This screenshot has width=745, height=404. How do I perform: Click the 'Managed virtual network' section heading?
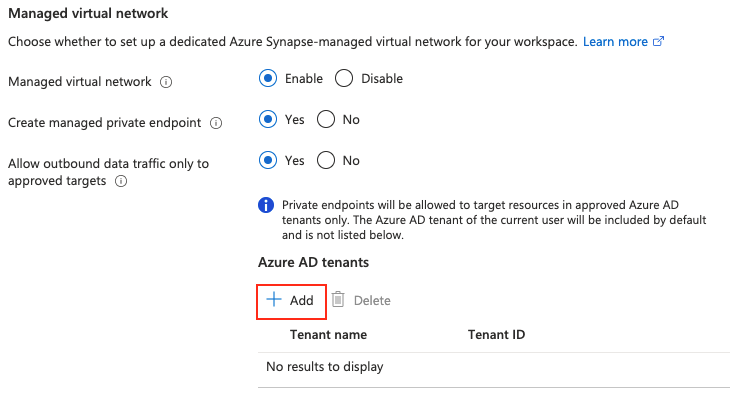[88, 13]
